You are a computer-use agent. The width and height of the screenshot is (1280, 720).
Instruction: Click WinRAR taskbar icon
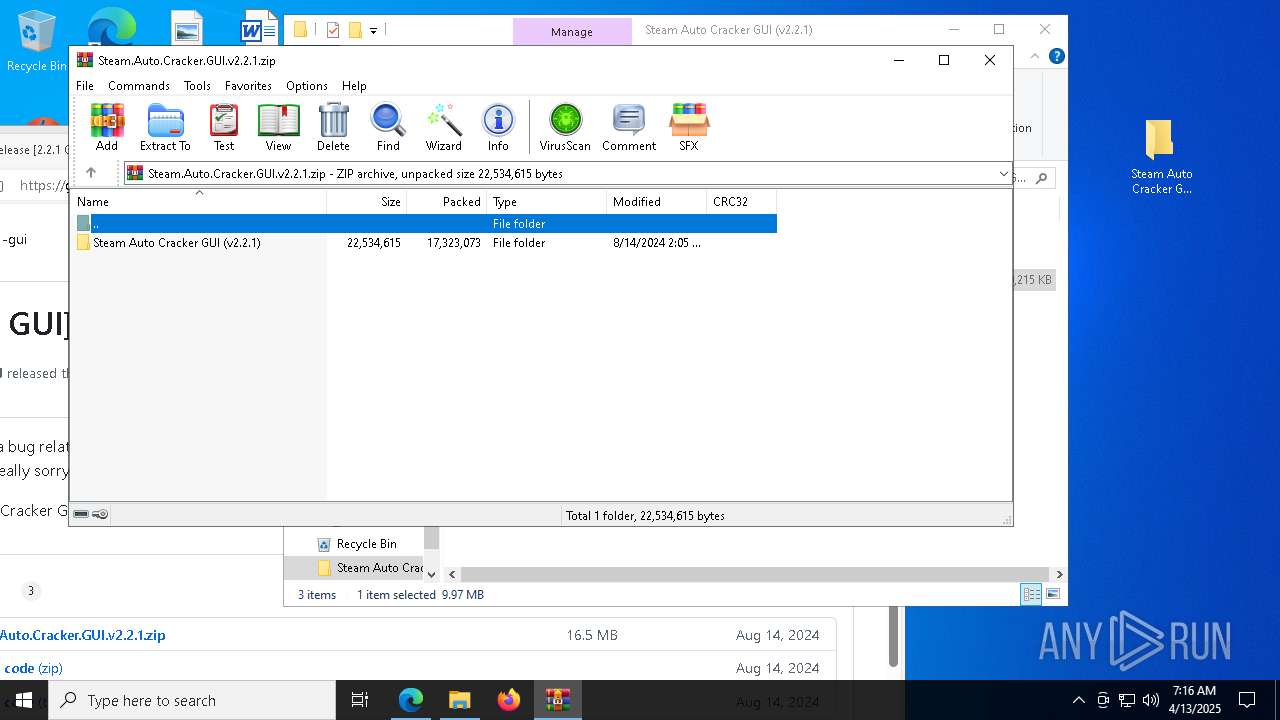(558, 700)
